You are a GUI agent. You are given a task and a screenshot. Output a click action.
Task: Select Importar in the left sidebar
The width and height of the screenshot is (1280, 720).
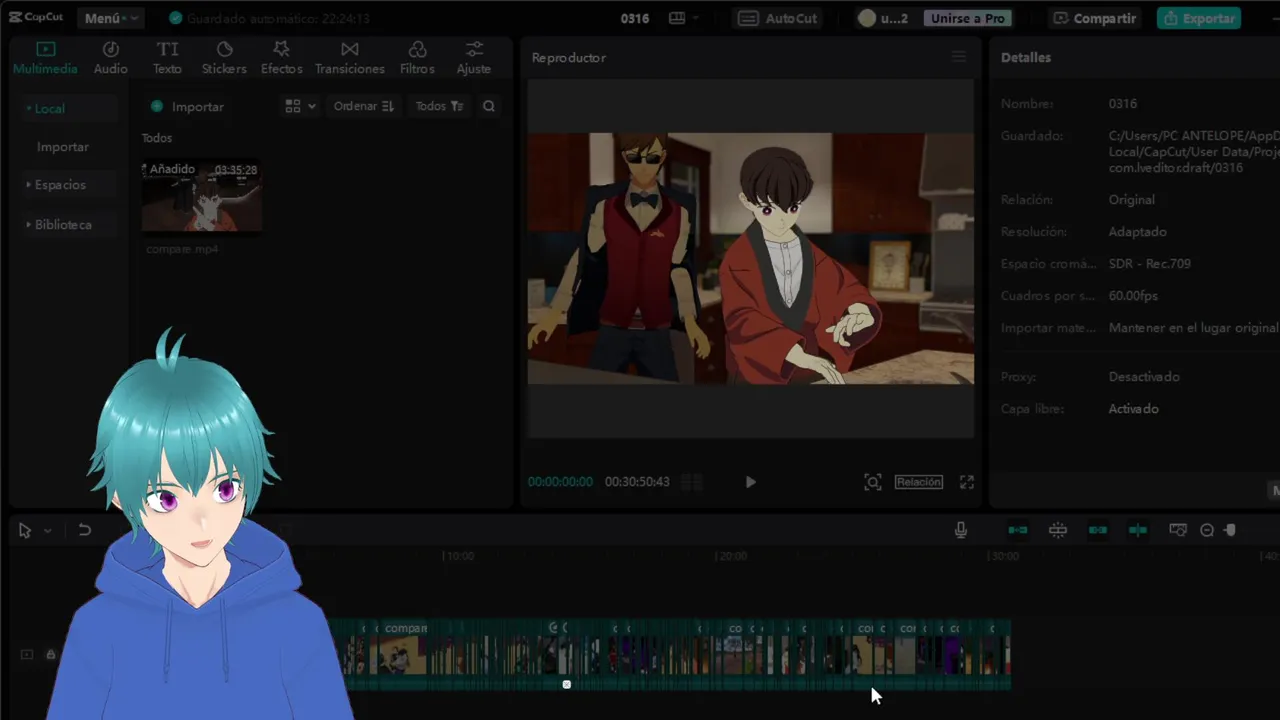pyautogui.click(x=63, y=147)
